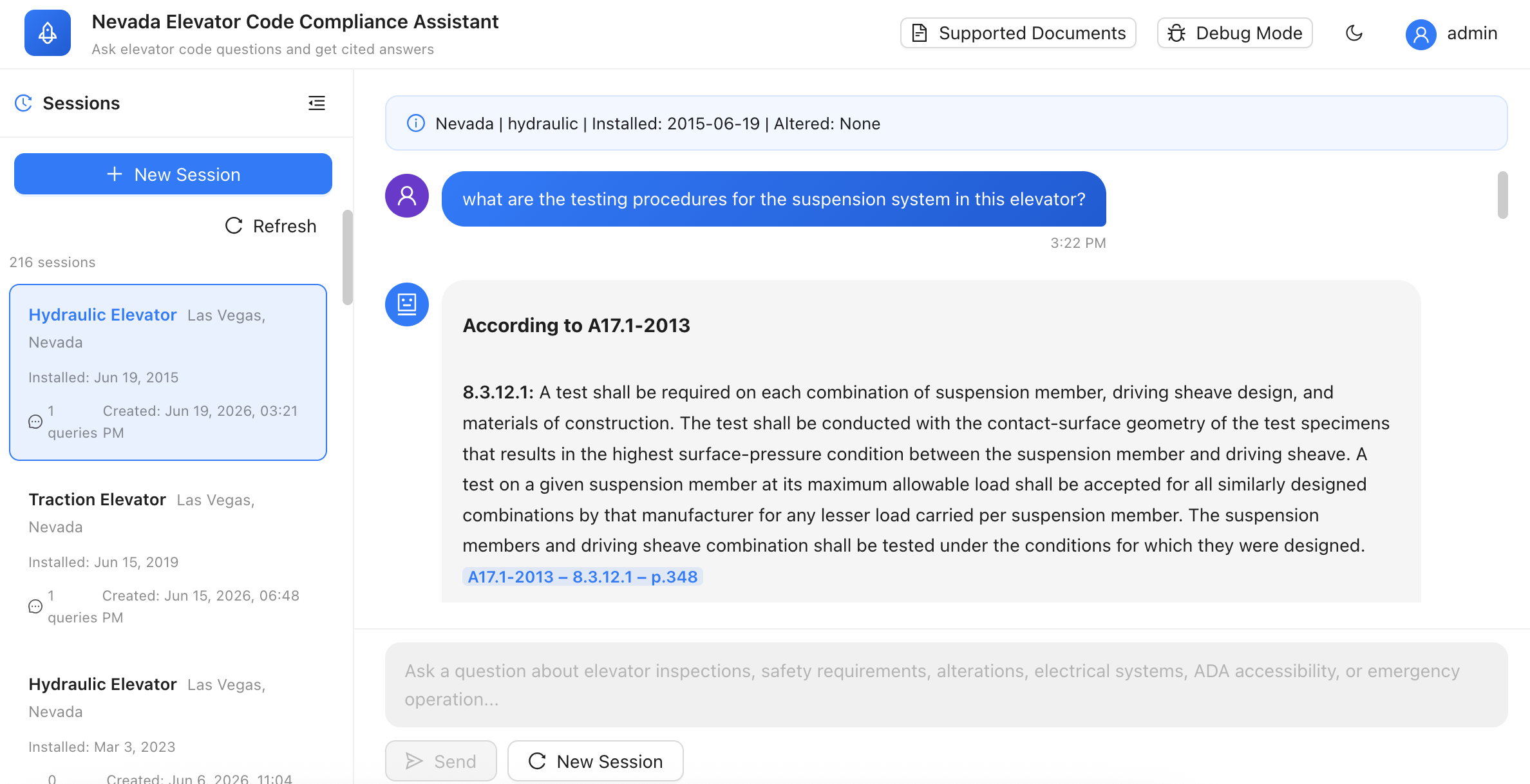
Task: Refresh the sessions list
Action: pyautogui.click(x=271, y=226)
